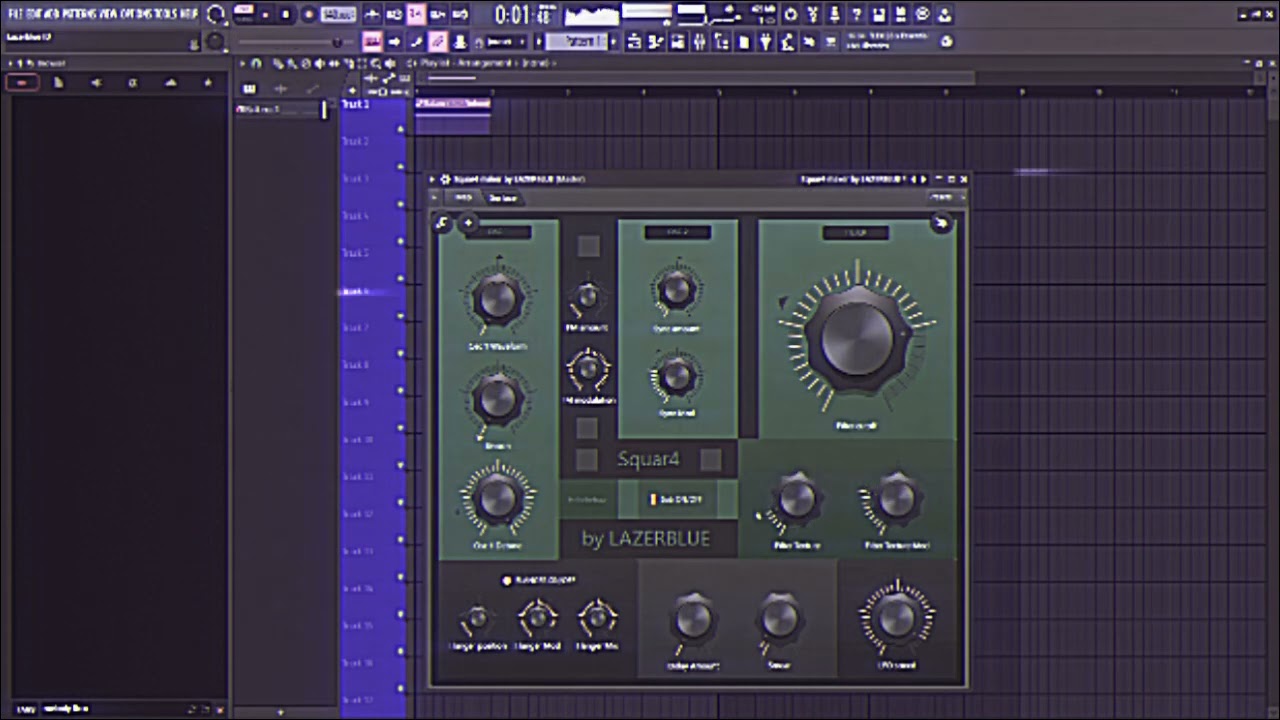Mute Track 2 using its dot toggle
The height and width of the screenshot is (720, 1280).
(400, 167)
